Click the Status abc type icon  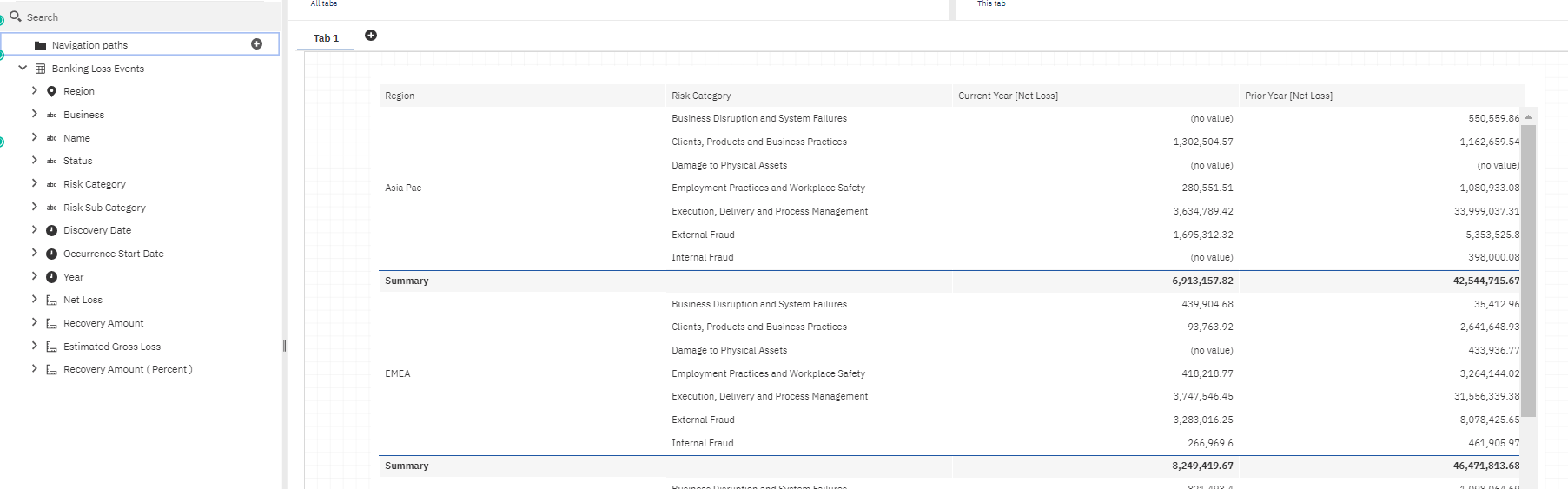point(51,161)
